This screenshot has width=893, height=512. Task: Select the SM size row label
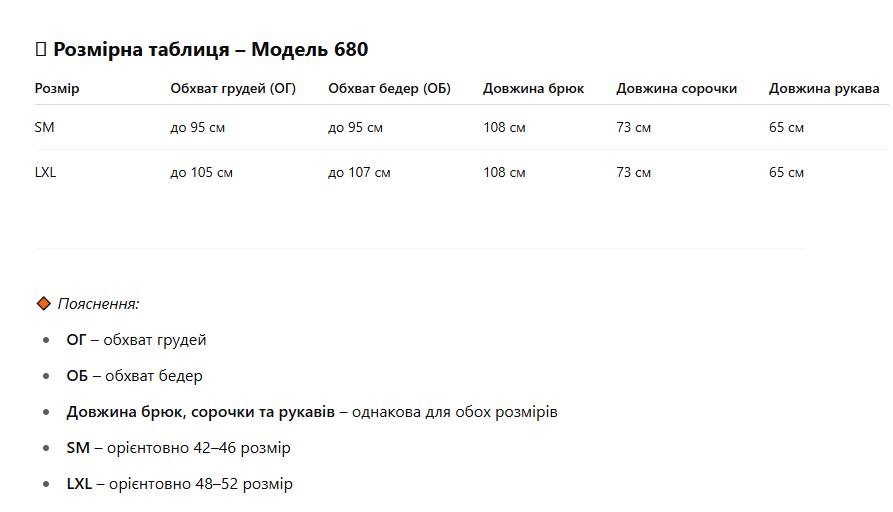[x=44, y=127]
